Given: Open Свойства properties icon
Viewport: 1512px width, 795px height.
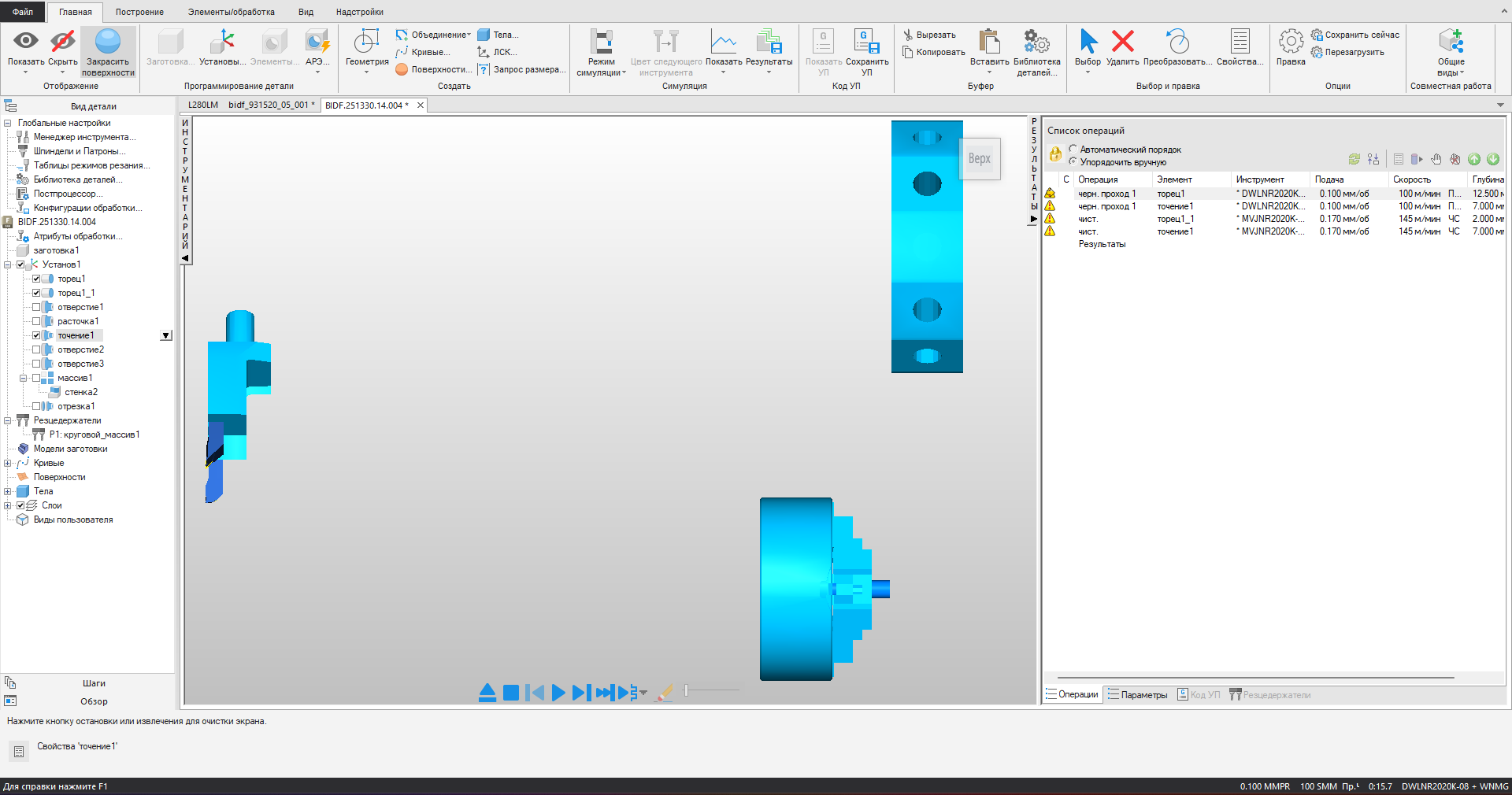Looking at the screenshot, I should click(1240, 42).
